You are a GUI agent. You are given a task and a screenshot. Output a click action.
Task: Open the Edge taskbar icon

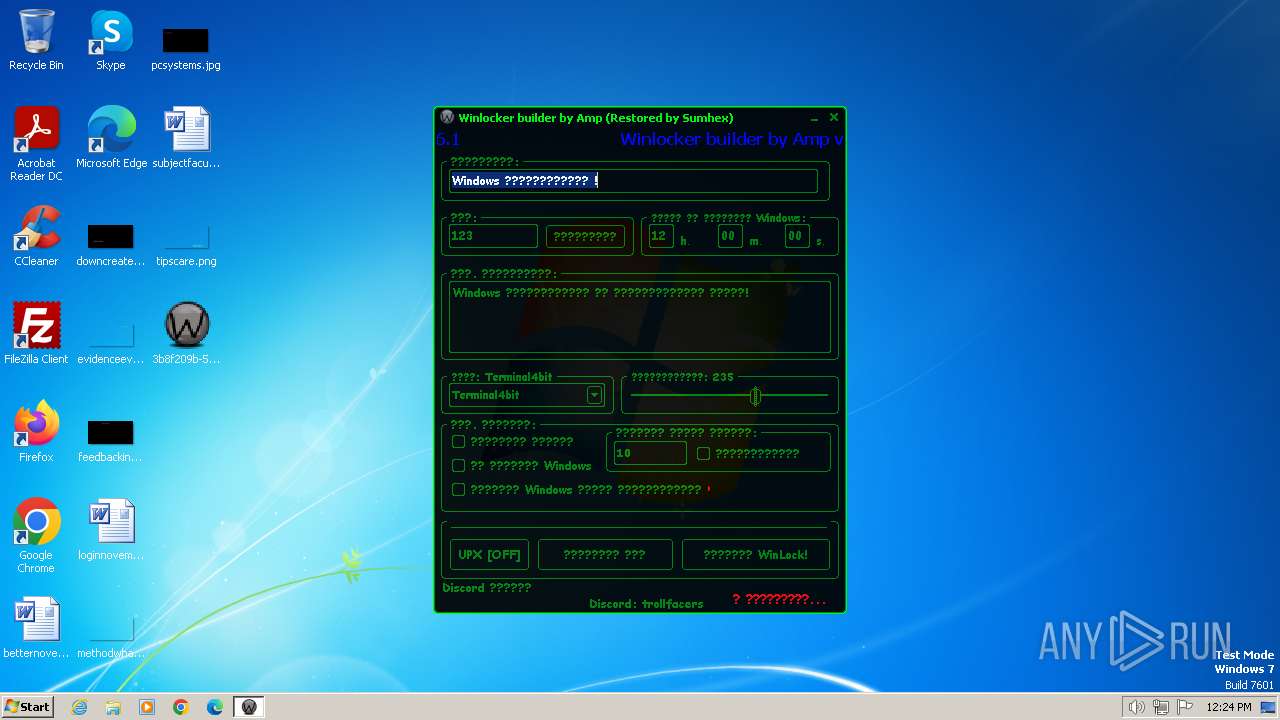pyautogui.click(x=215, y=707)
